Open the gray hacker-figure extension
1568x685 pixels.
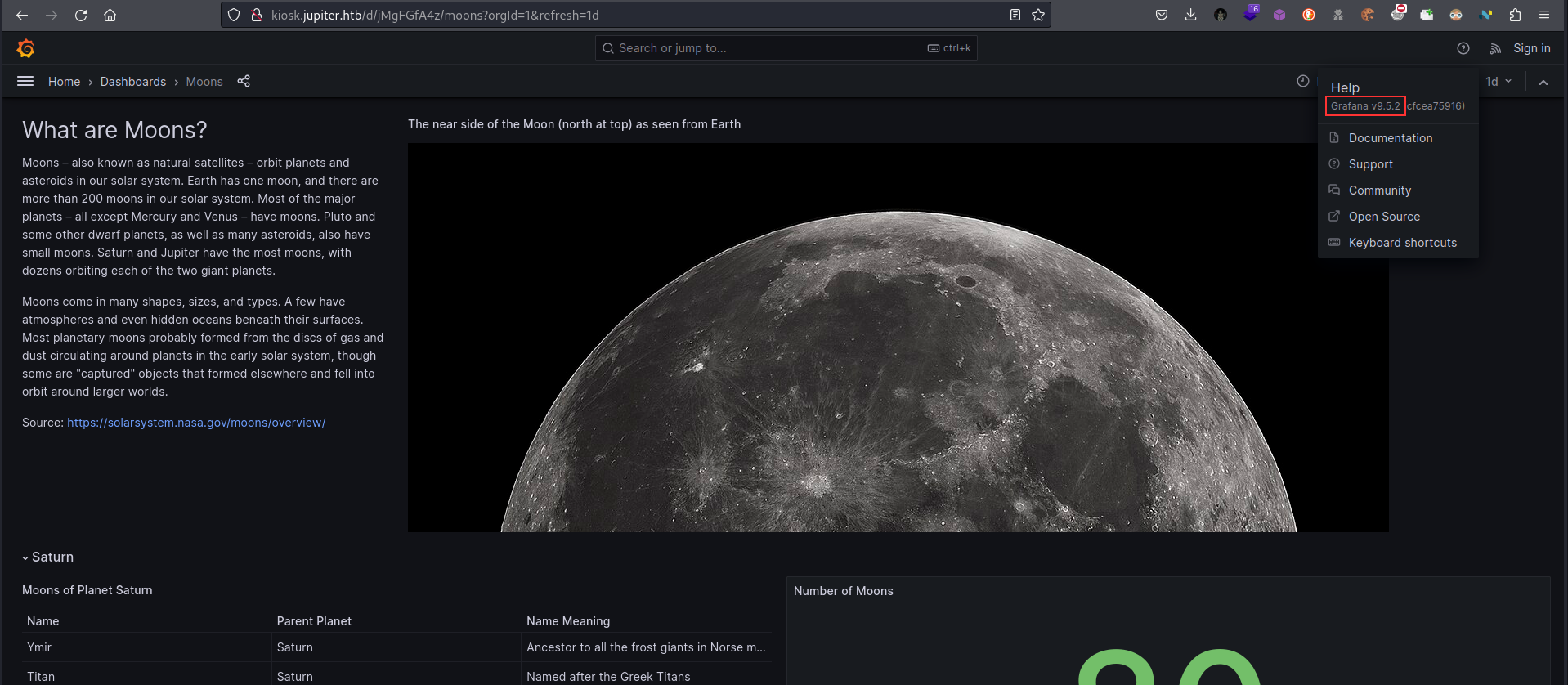(x=1338, y=15)
